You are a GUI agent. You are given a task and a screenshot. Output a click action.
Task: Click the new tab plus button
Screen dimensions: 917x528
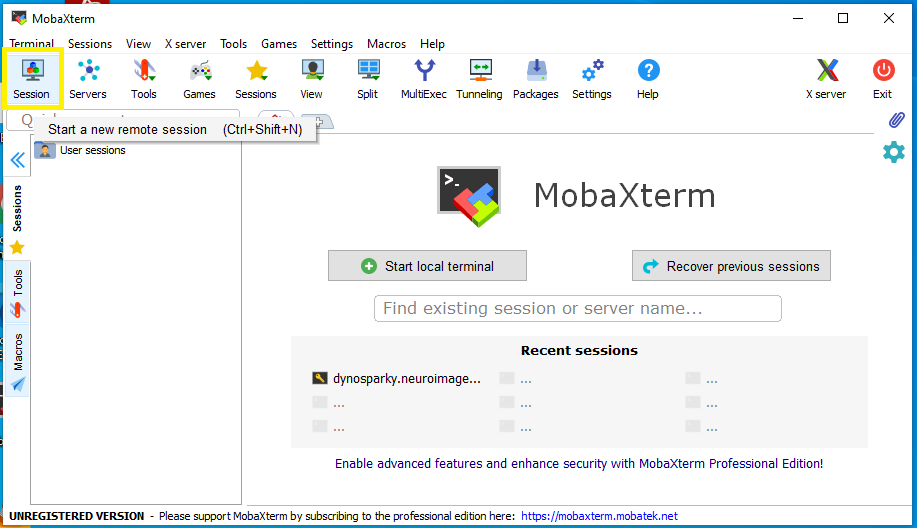pyautogui.click(x=318, y=122)
